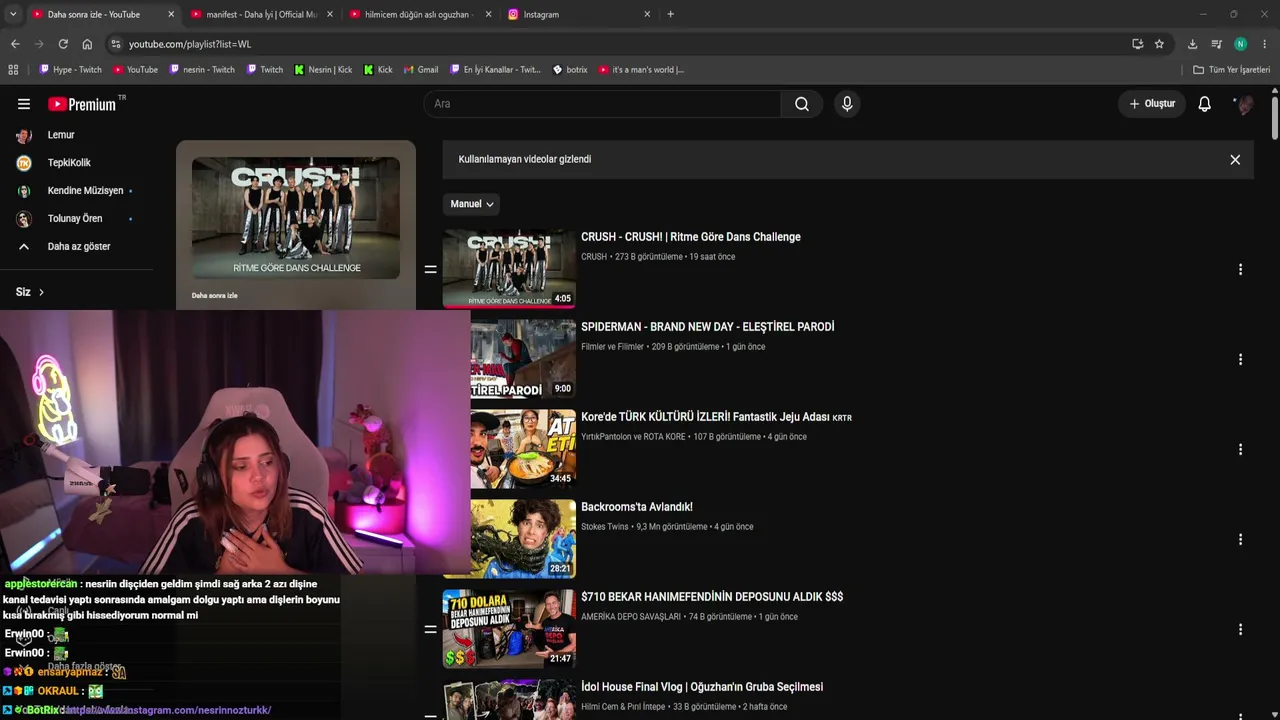This screenshot has height=720, width=1280.
Task: Dismiss the 'Kullanılamayan videolar gizlendi' notice
Action: (1235, 160)
